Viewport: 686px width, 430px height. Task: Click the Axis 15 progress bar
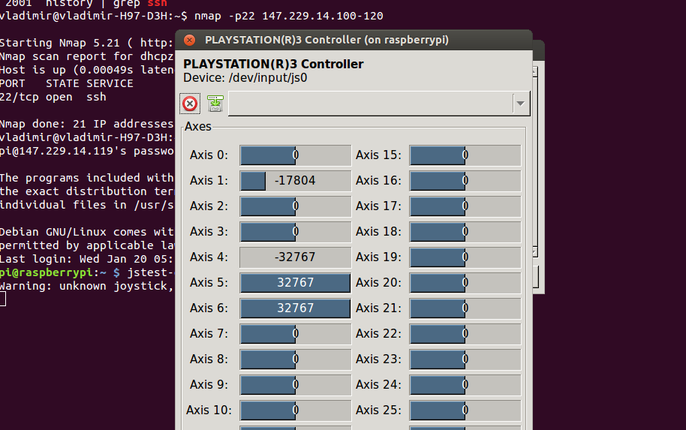[465, 155]
